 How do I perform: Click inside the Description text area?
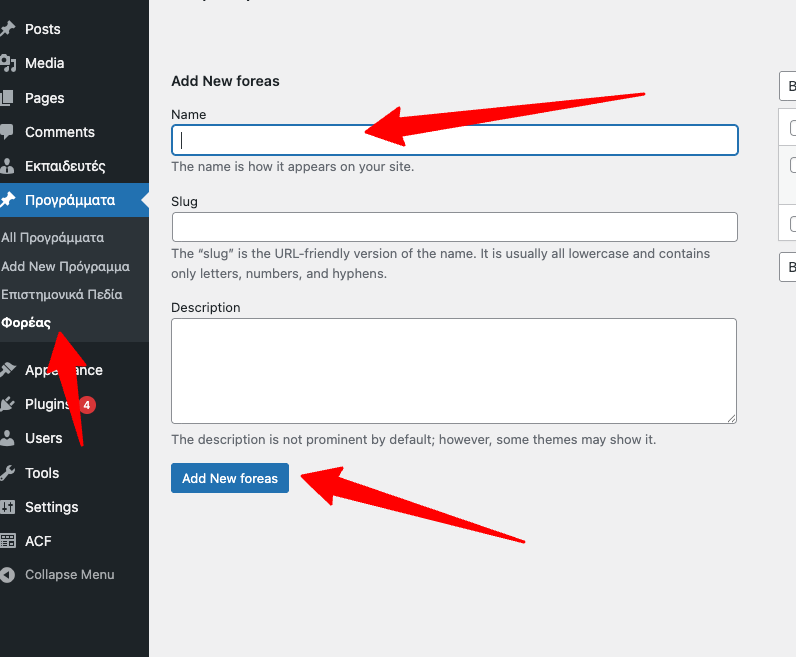click(454, 370)
